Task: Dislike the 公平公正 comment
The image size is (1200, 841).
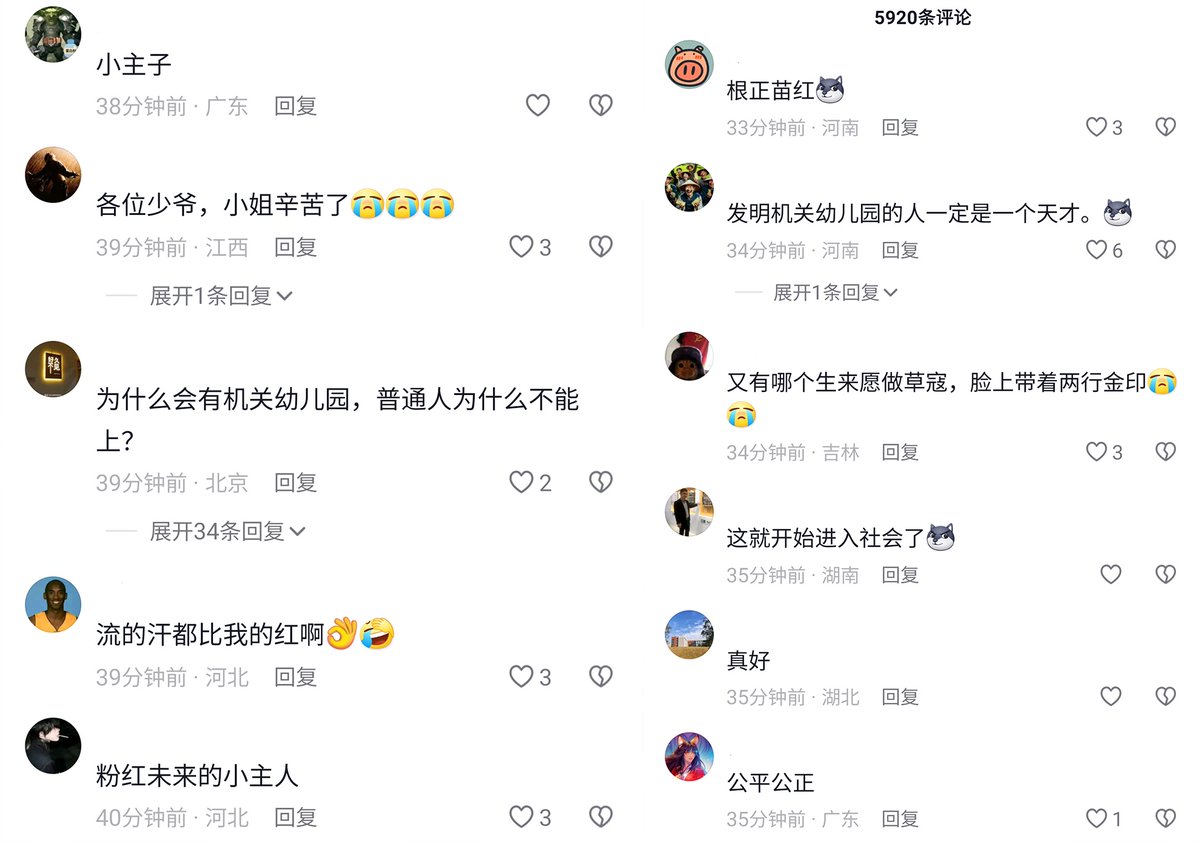Action: pos(1165,818)
